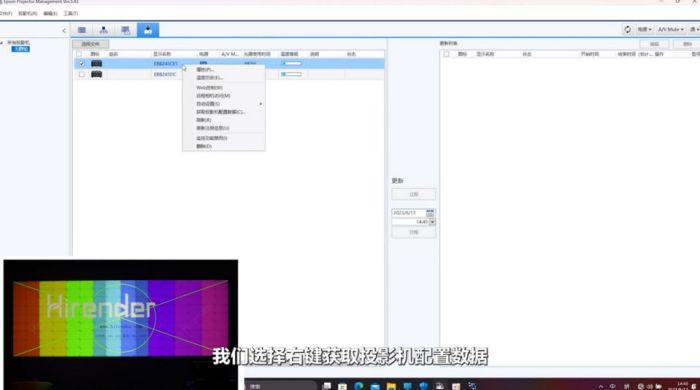Click the highlighted blue projector update tab icon
Image resolution: width=700 pixels, height=390 pixels.
tap(148, 30)
